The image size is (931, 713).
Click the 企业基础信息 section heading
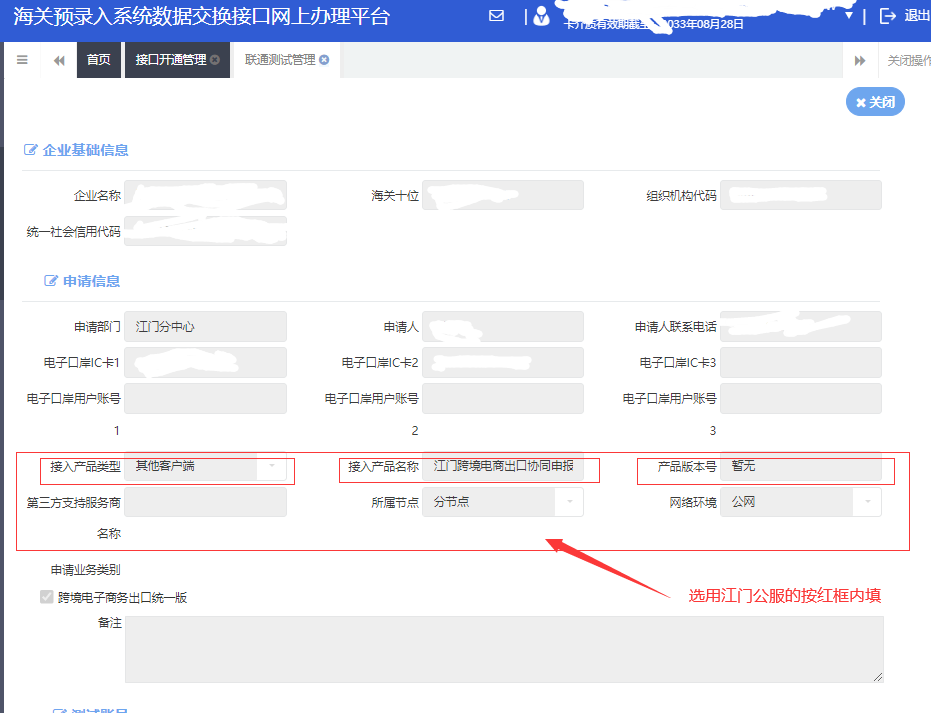pyautogui.click(x=86, y=150)
